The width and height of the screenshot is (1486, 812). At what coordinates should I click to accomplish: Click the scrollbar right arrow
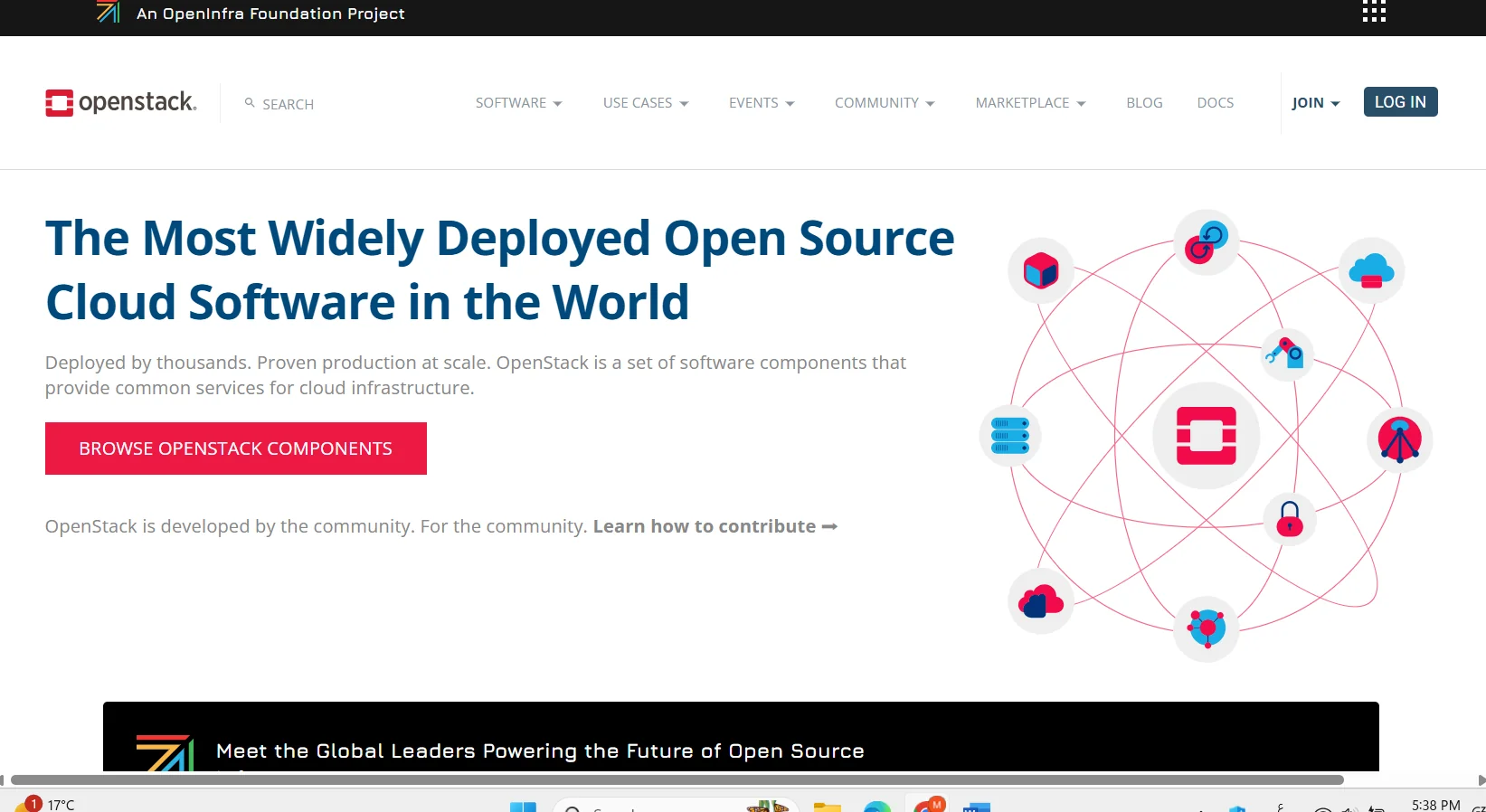[1481, 779]
